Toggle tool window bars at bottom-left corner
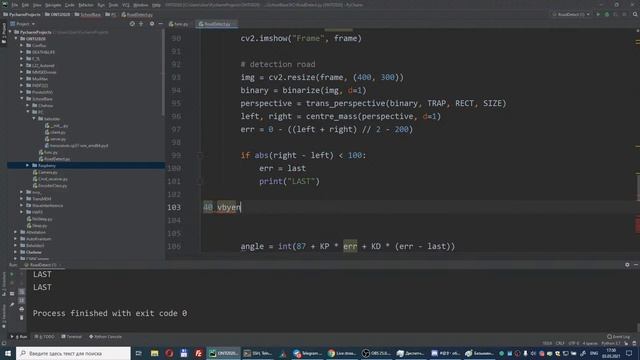 [4, 344]
